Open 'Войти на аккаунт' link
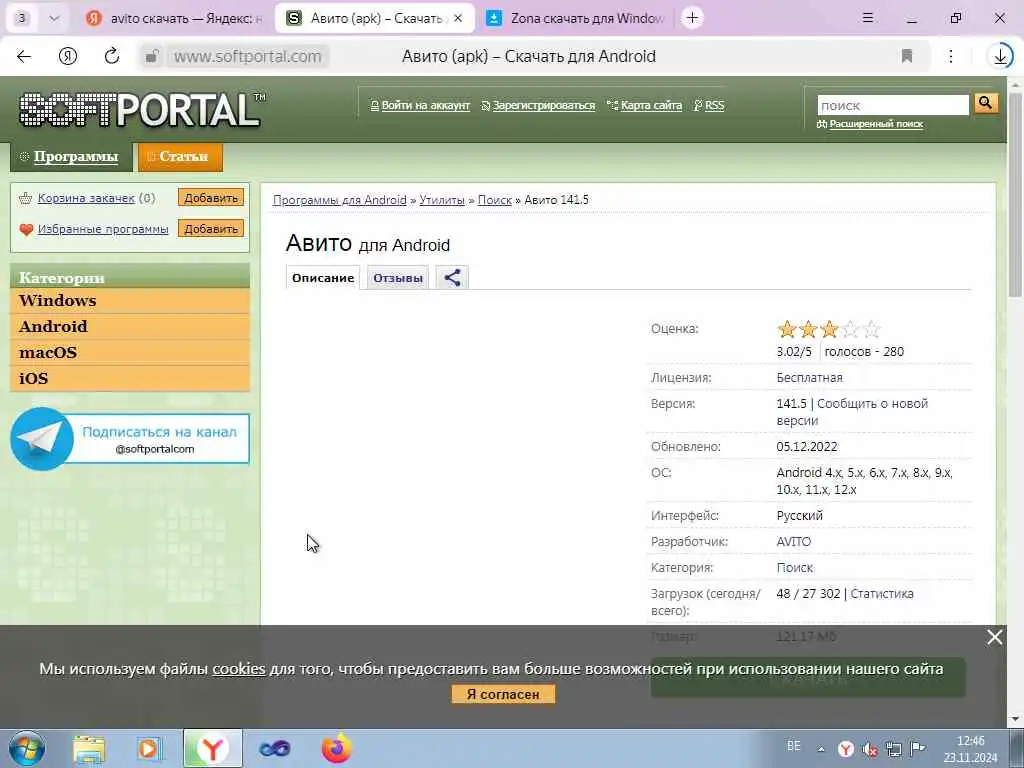The height and width of the screenshot is (768, 1024). [x=424, y=105]
